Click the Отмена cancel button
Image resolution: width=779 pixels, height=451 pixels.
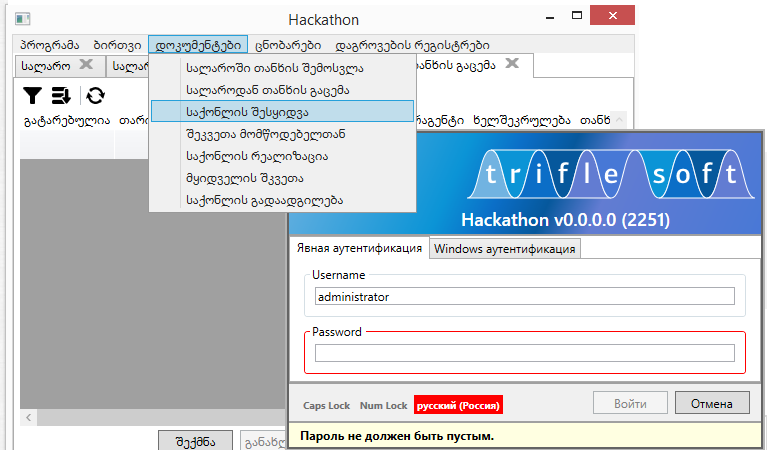(712, 403)
